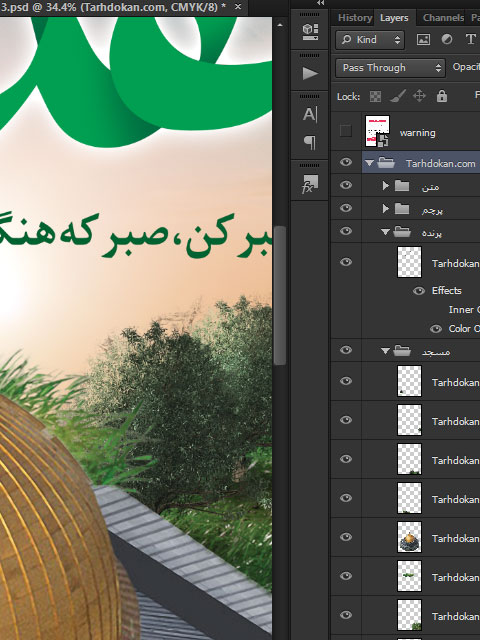Lock transparent pixels checkerboard icon
Viewport: 480px width, 640px height.
click(x=375, y=97)
